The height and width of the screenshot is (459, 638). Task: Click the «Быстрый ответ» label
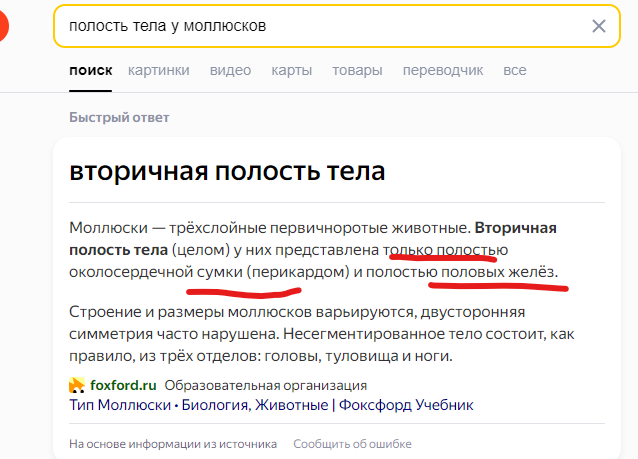119,118
